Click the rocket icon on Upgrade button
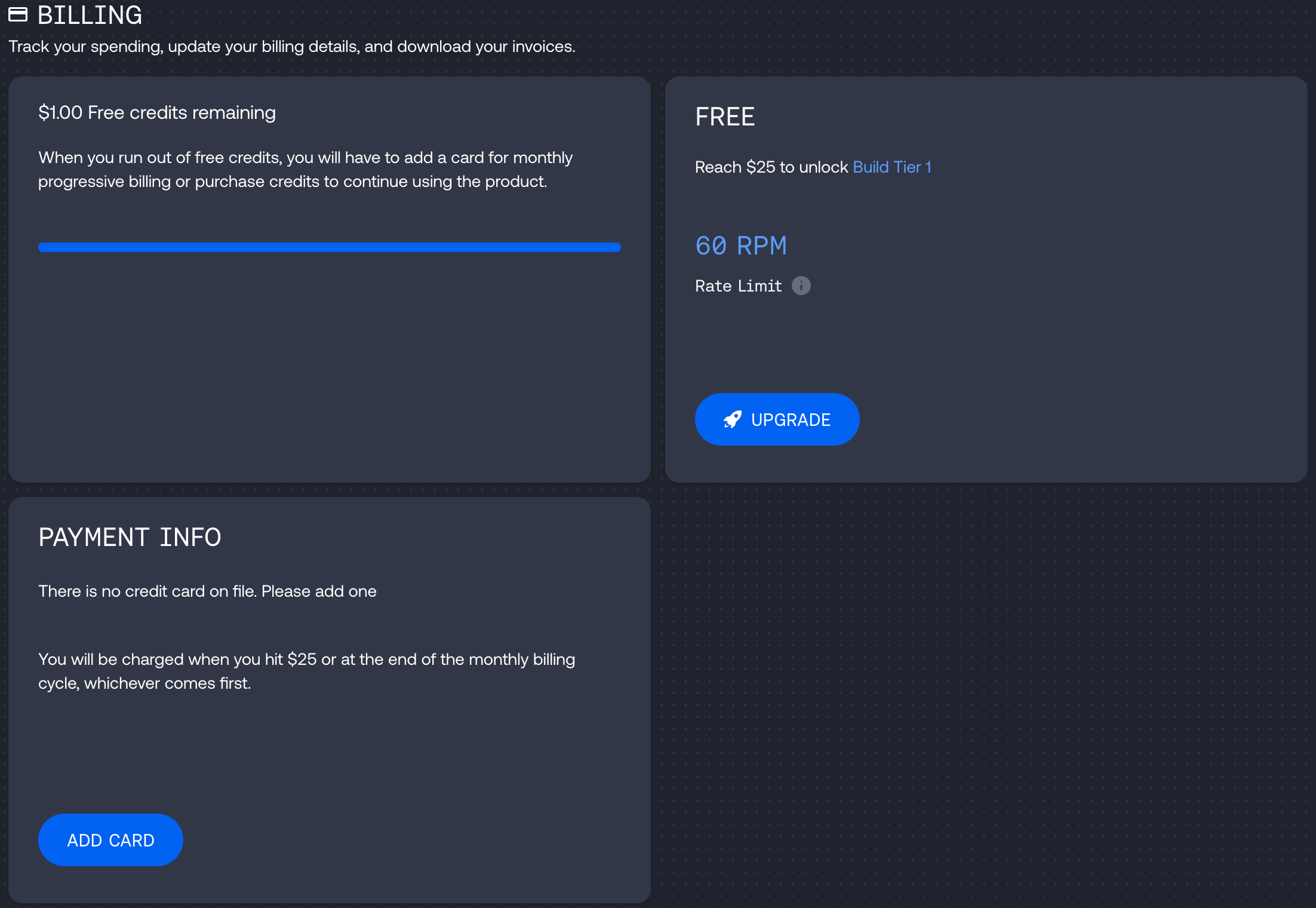1316x908 pixels. 733,419
